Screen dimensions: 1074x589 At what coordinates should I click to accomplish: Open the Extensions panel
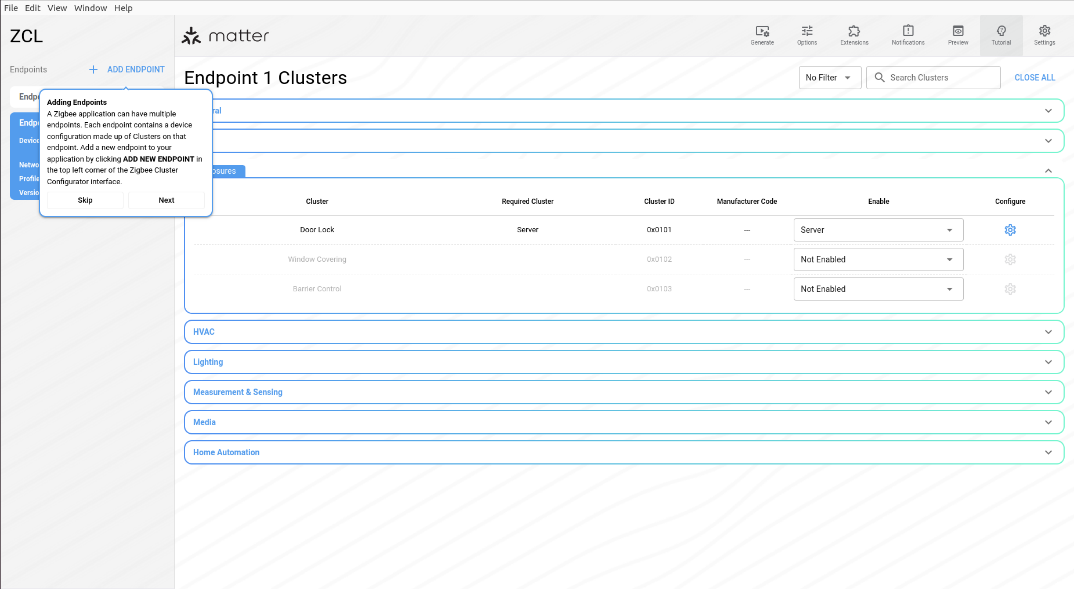[854, 34]
